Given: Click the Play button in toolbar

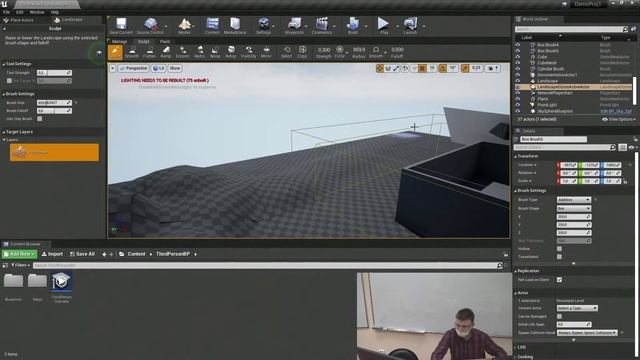Looking at the screenshot, I should coord(383,26).
